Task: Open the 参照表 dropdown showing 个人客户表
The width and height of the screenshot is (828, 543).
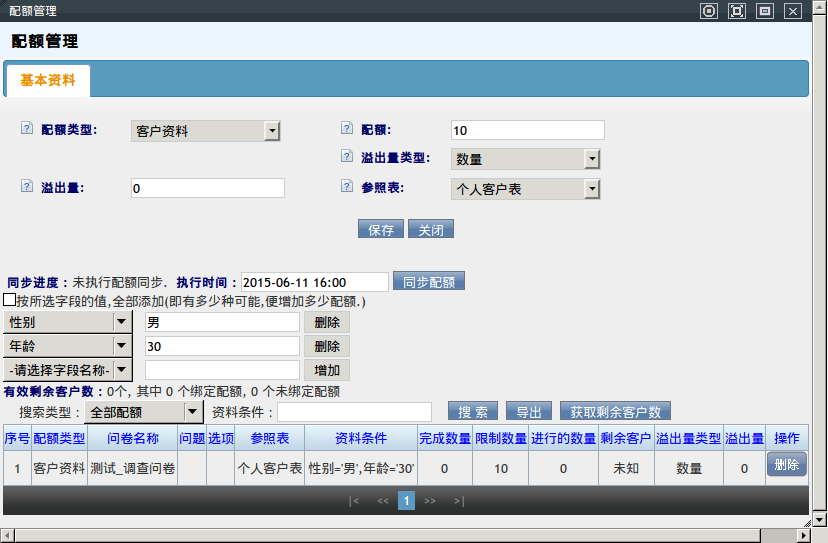Action: [525, 188]
